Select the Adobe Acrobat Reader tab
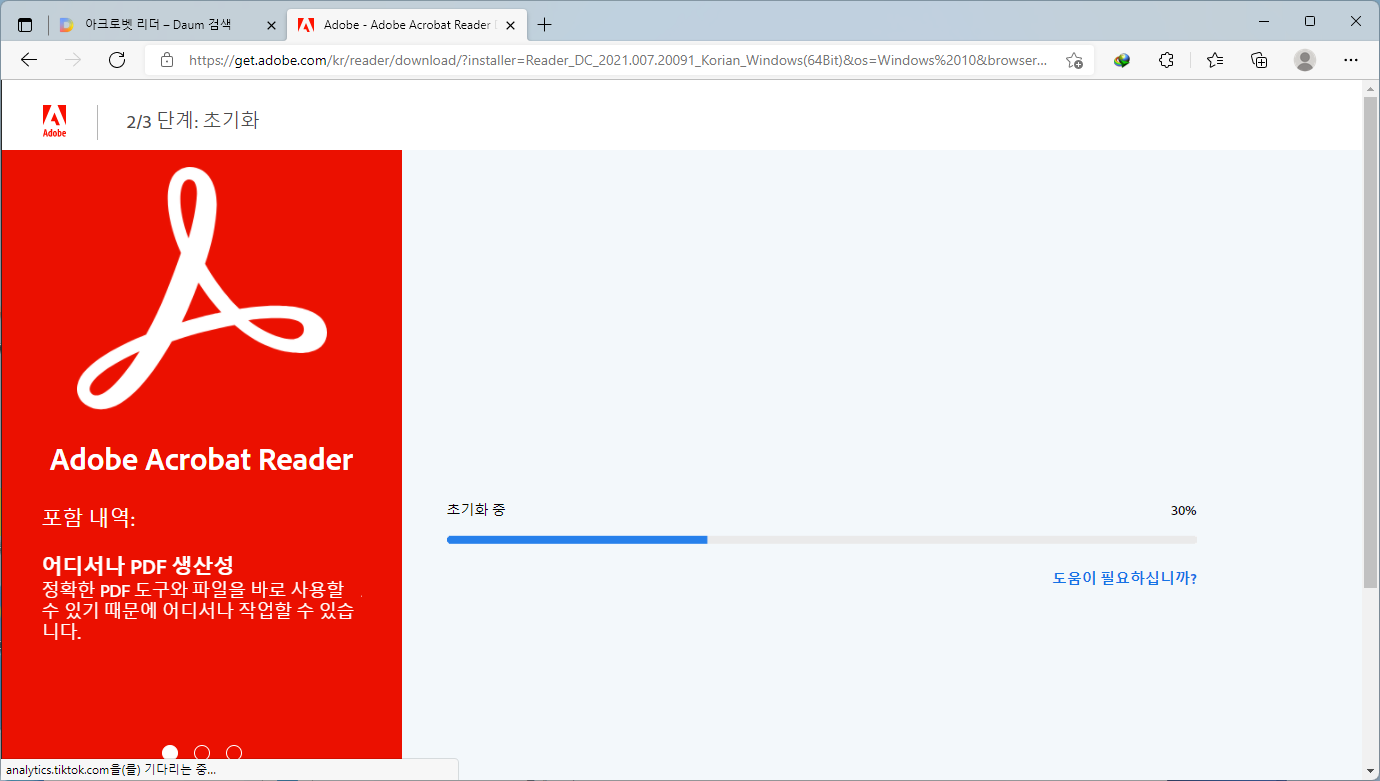The image size is (1380, 781). click(x=407, y=25)
